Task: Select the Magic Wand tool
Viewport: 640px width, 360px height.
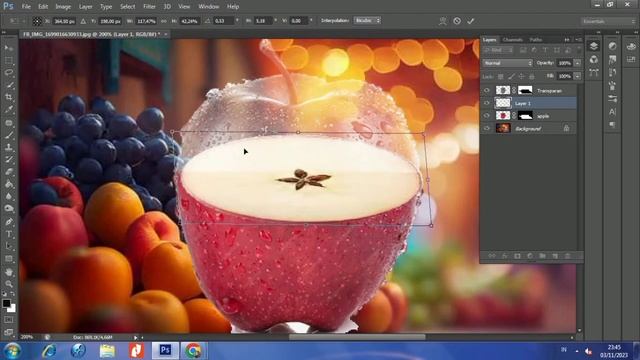Action: pos(9,85)
